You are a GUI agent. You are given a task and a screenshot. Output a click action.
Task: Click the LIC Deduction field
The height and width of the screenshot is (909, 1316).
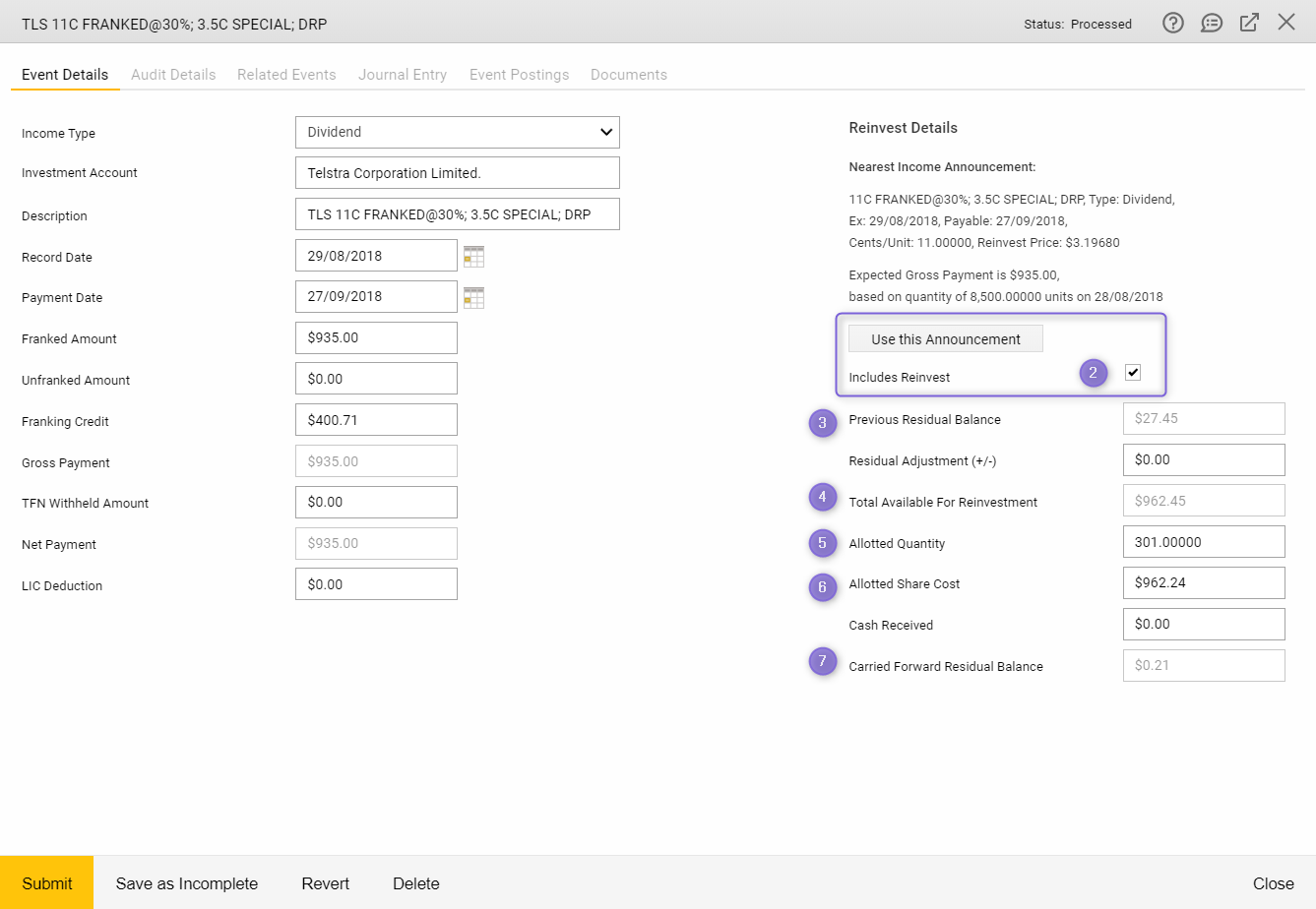[376, 584]
